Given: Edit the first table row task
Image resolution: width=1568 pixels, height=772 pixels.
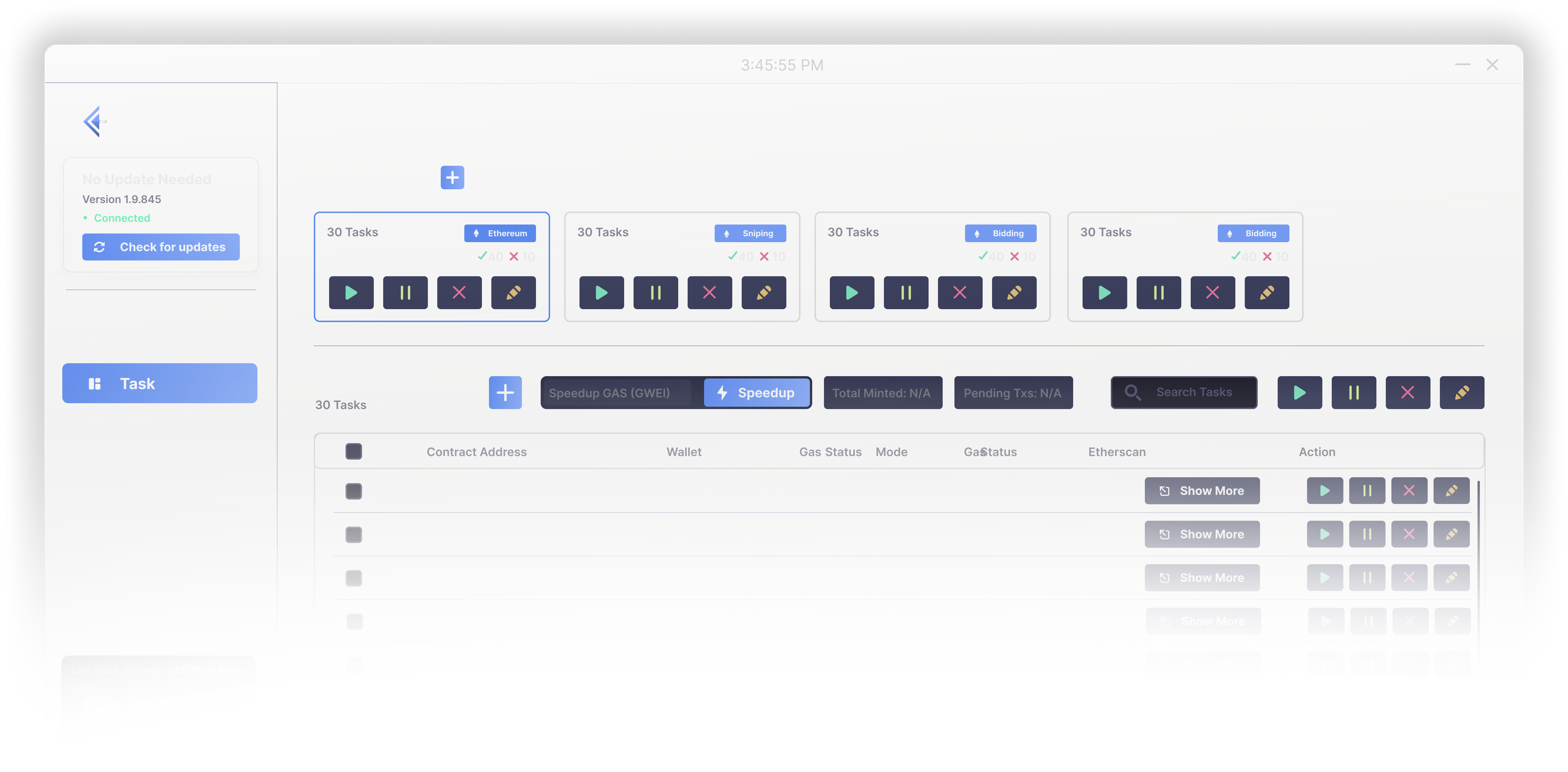Looking at the screenshot, I should click(1452, 491).
